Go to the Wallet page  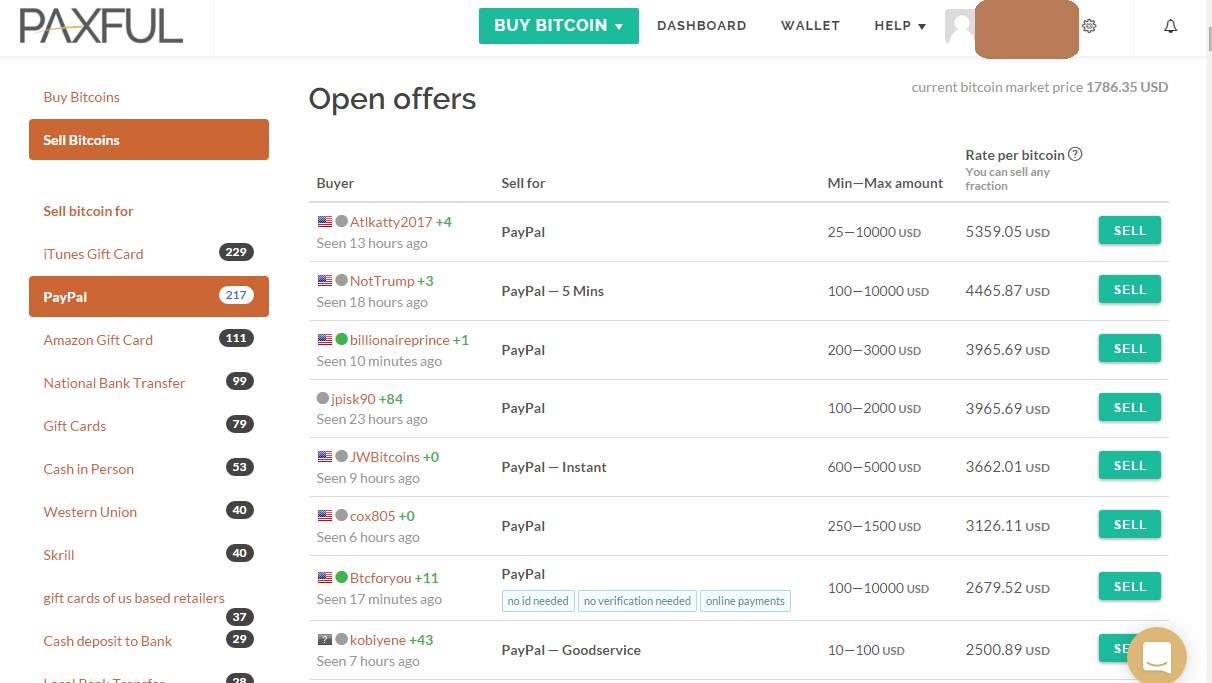pyautogui.click(x=810, y=26)
